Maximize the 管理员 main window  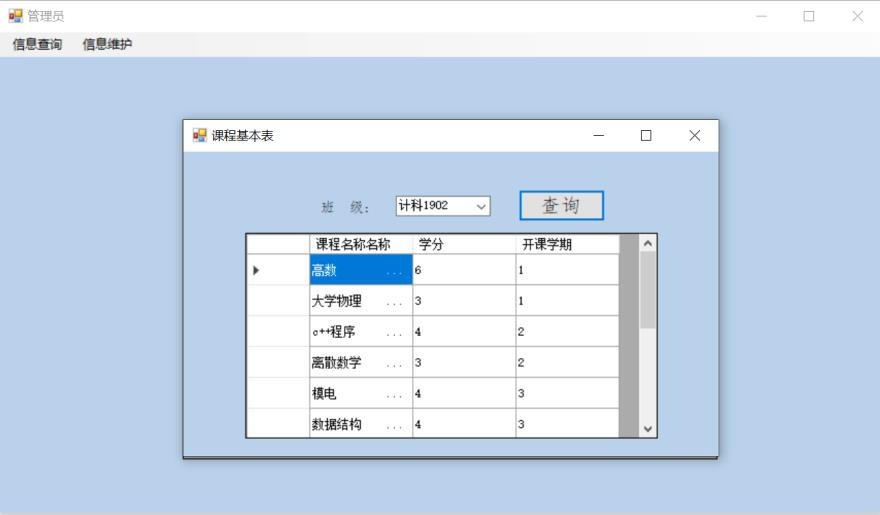809,16
